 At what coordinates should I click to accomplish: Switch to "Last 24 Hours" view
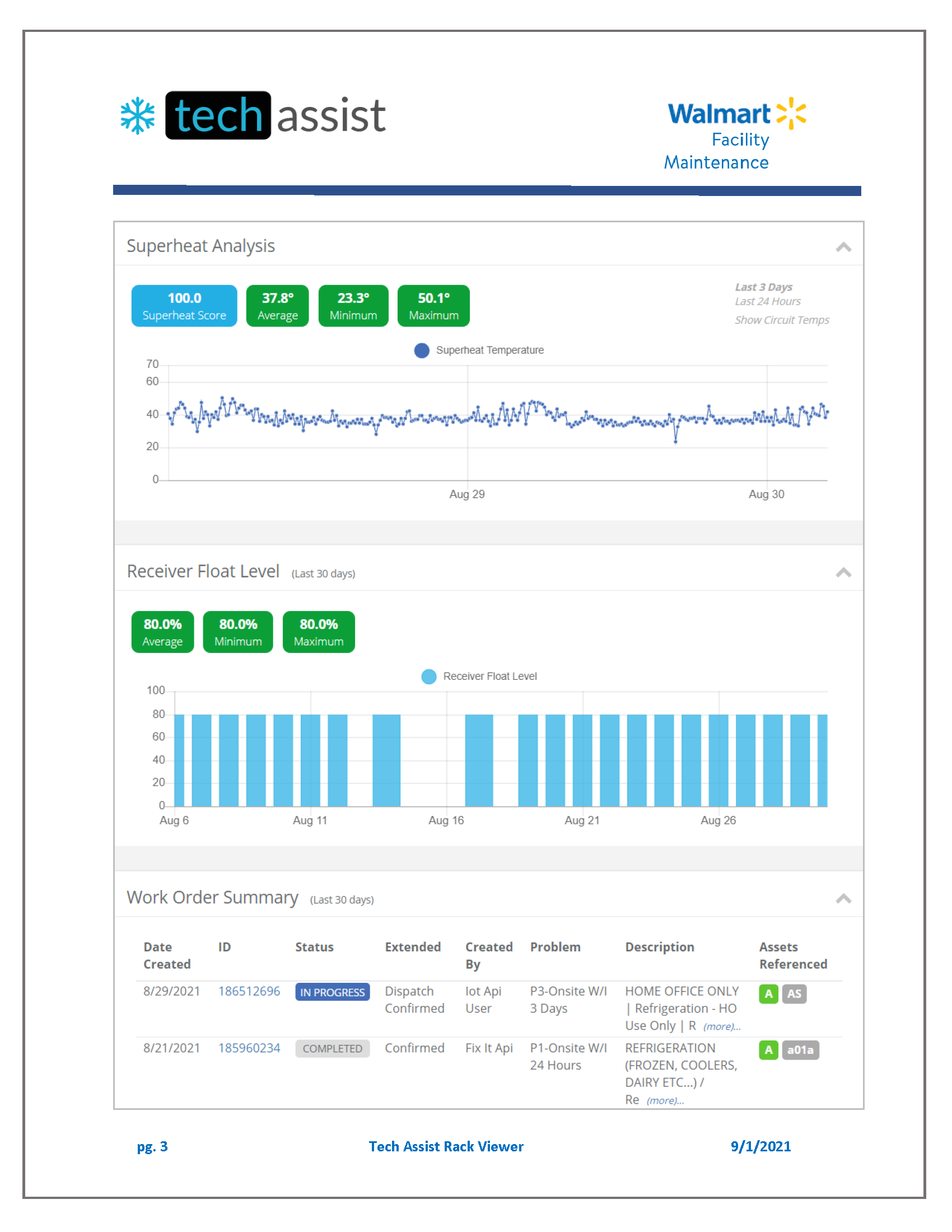(768, 301)
